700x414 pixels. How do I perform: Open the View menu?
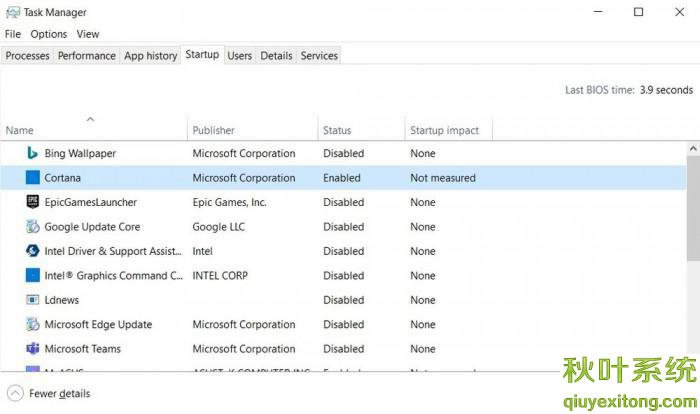[x=88, y=34]
